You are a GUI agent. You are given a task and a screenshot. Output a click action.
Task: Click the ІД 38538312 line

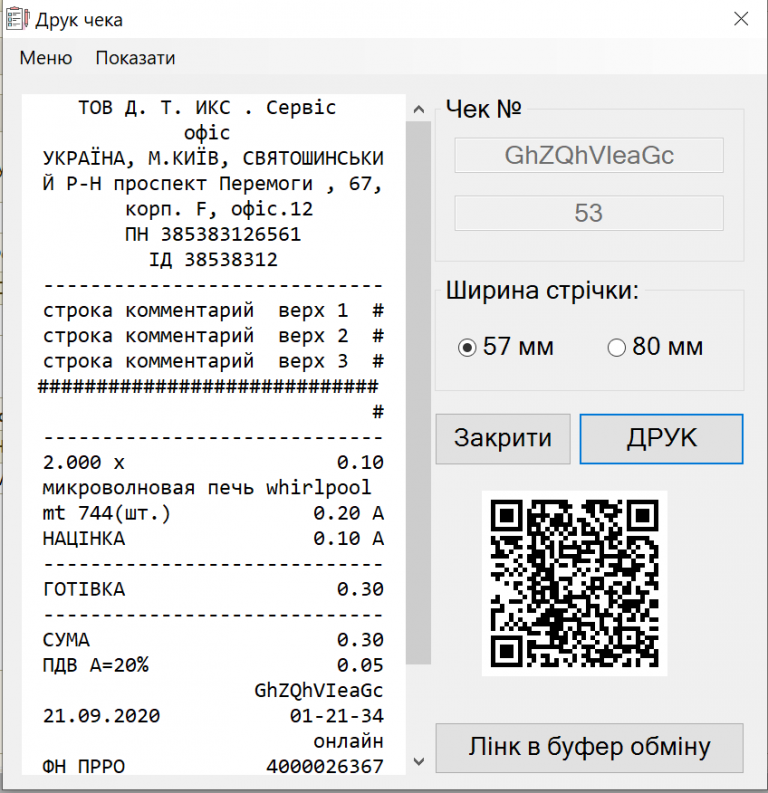coord(213,259)
